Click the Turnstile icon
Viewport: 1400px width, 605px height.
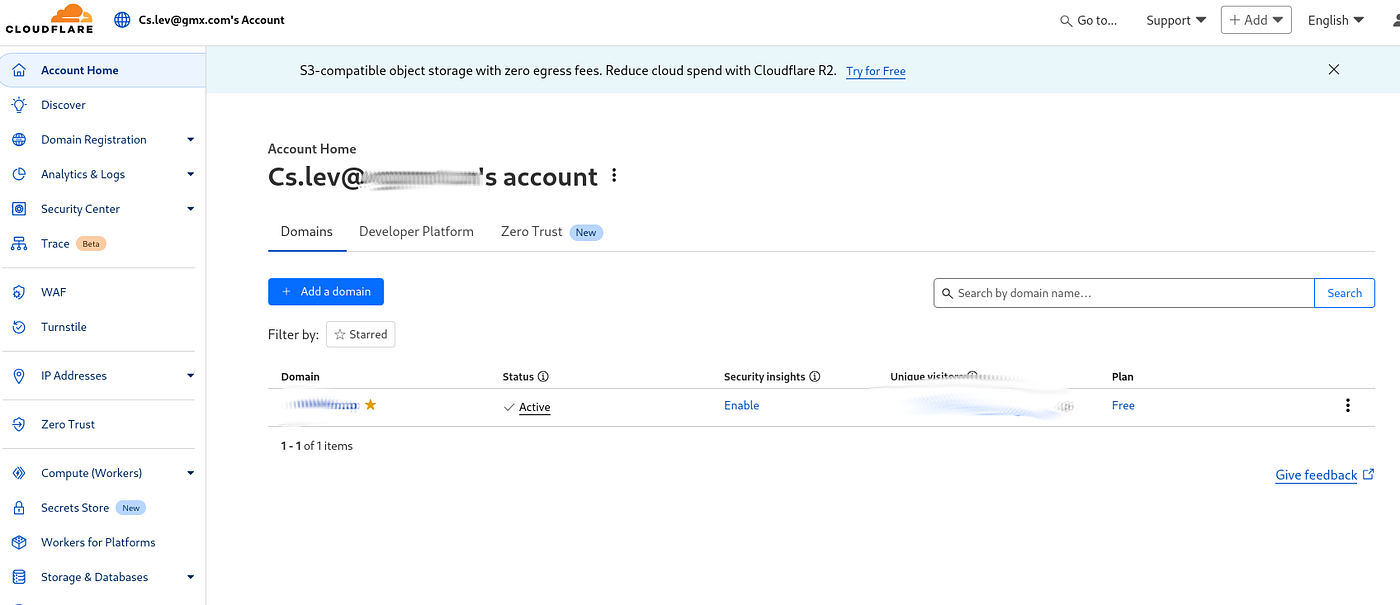tap(19, 327)
